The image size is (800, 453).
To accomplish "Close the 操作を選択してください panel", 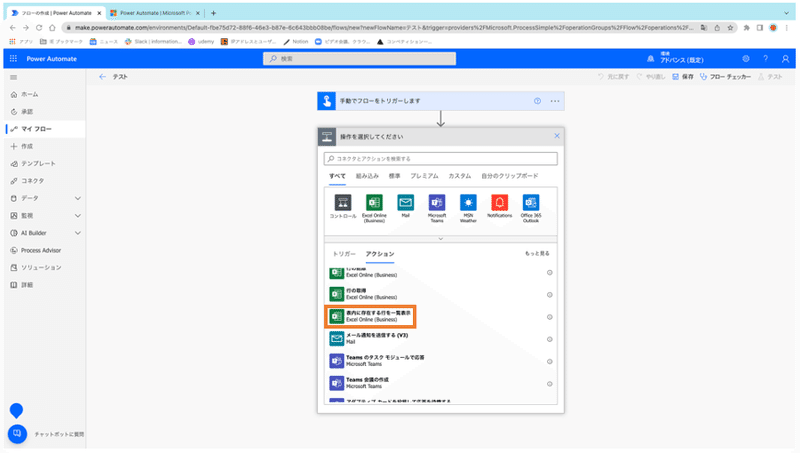I will 557,136.
